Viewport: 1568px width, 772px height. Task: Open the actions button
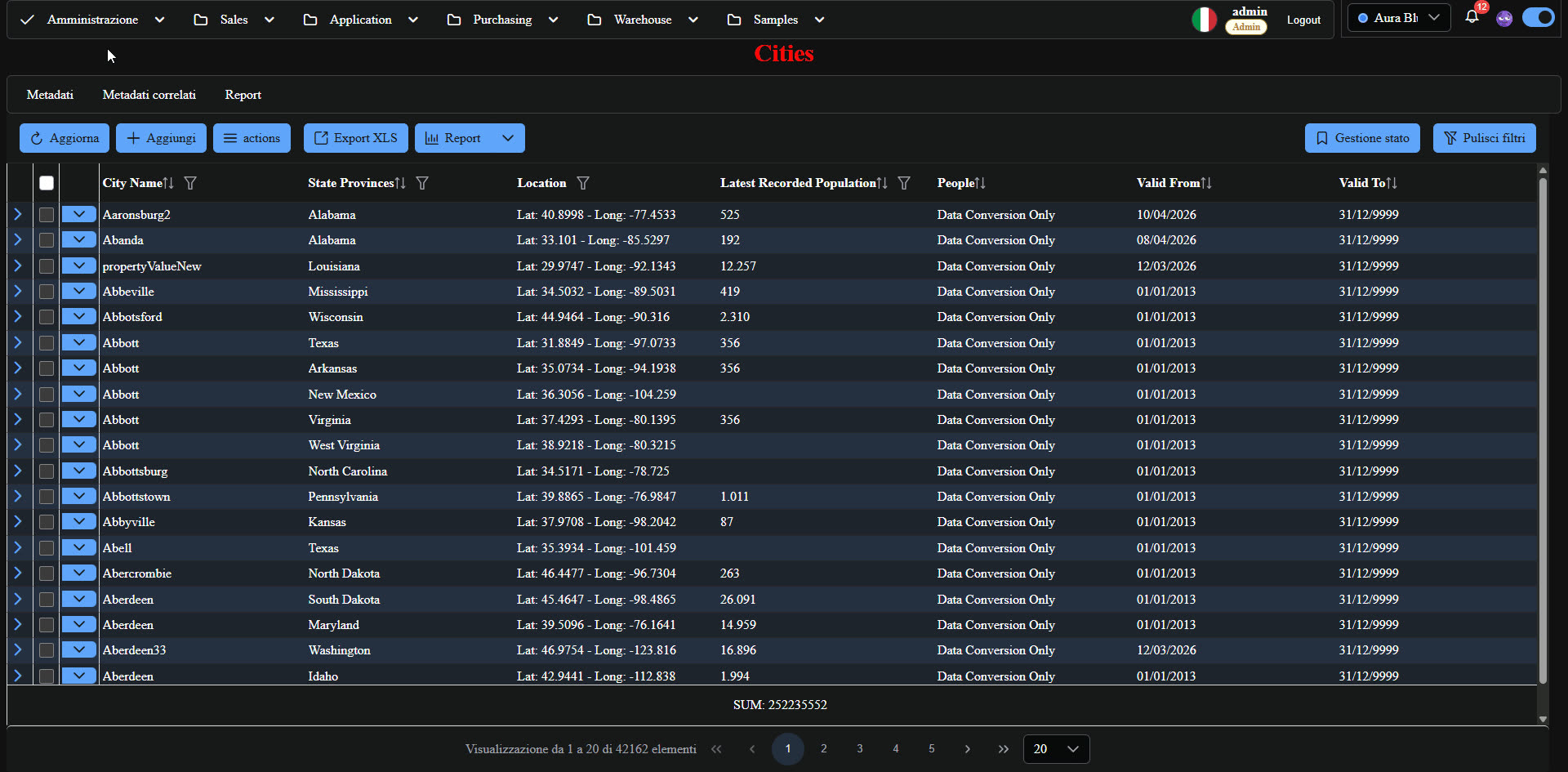click(x=252, y=138)
